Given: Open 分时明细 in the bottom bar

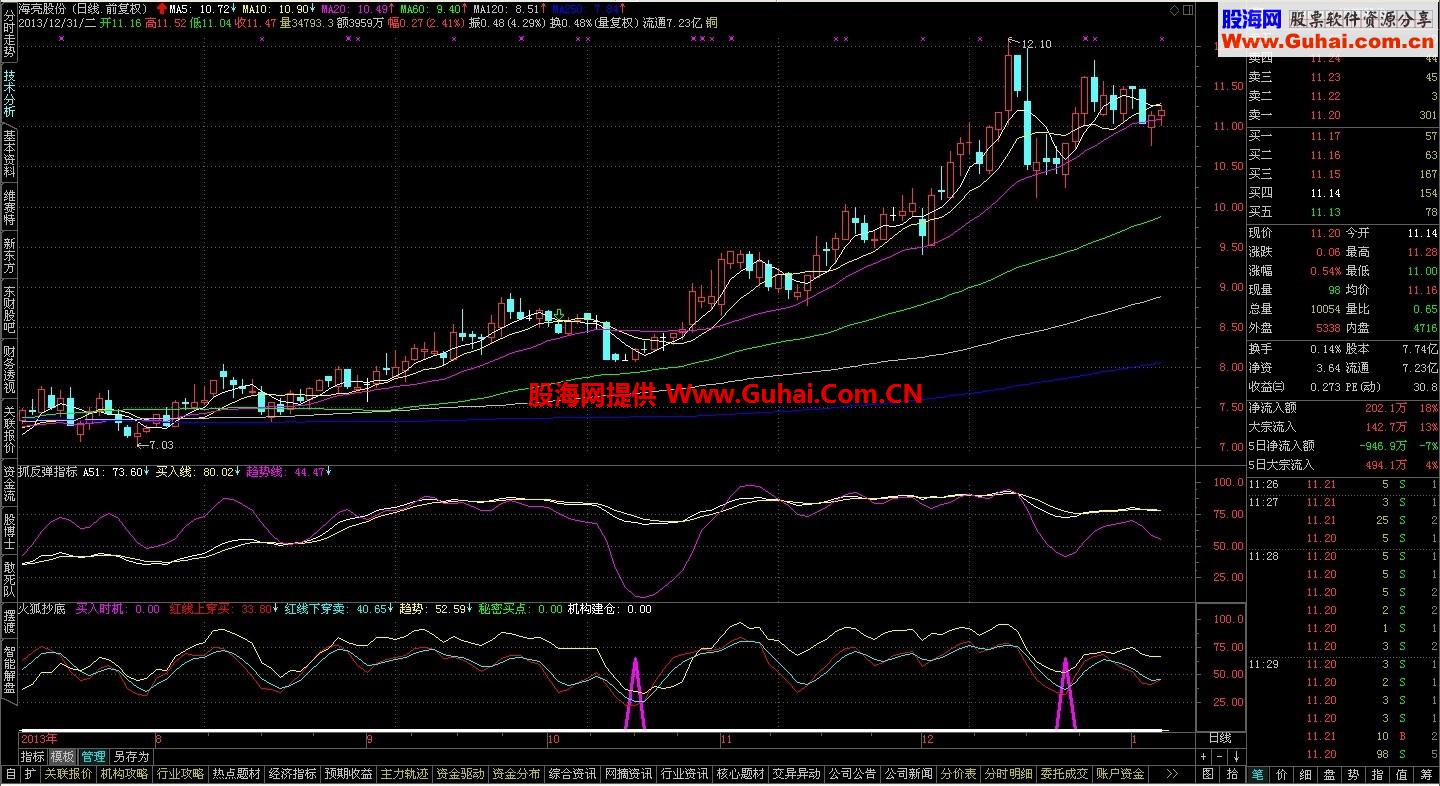Looking at the screenshot, I should tap(1008, 774).
